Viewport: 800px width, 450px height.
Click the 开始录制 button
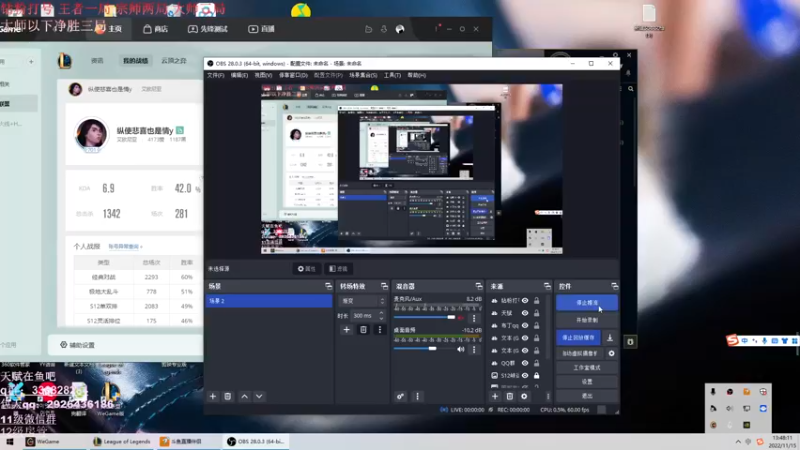click(x=587, y=320)
